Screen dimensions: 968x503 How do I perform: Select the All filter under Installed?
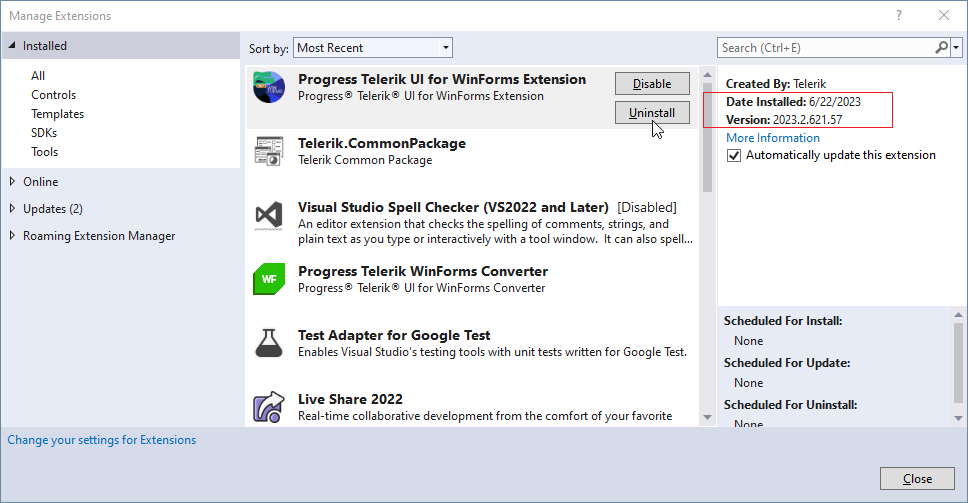click(38, 75)
